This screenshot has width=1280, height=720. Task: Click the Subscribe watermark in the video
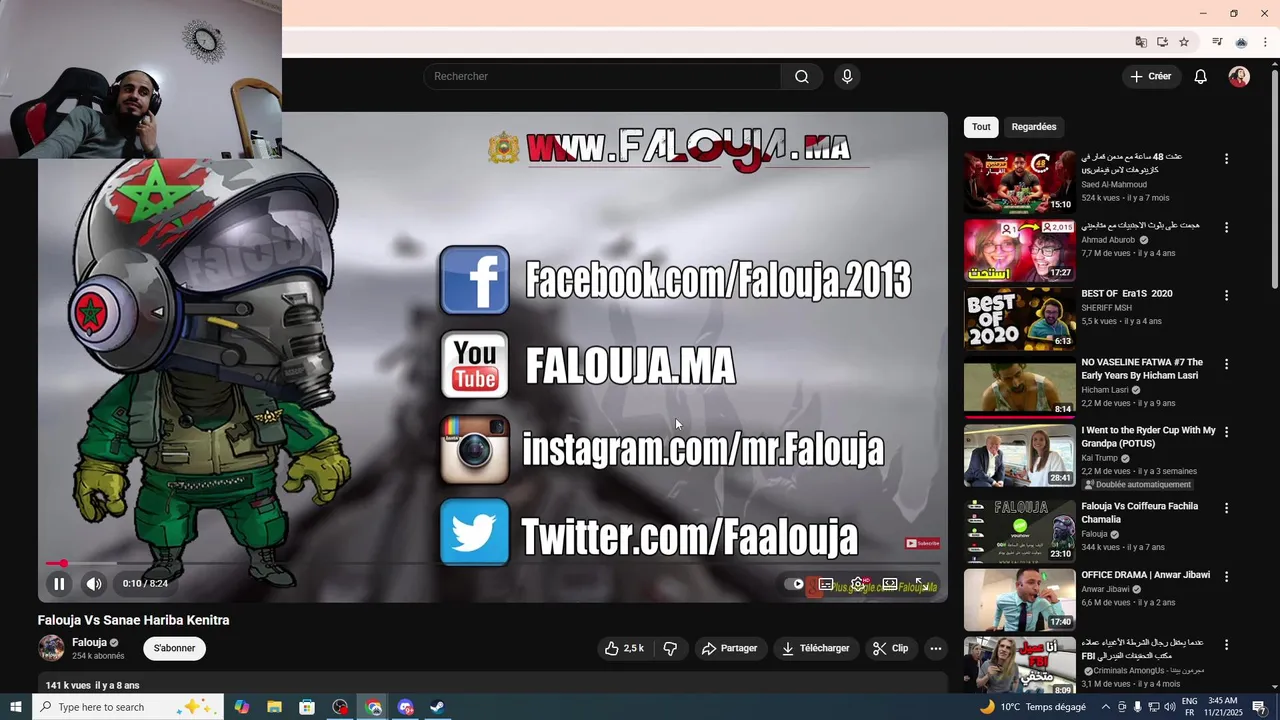922,543
